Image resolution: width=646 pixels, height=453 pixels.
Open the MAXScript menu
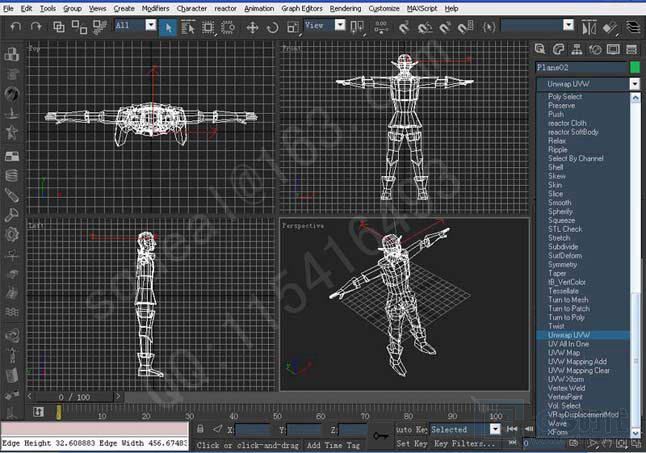422,8
